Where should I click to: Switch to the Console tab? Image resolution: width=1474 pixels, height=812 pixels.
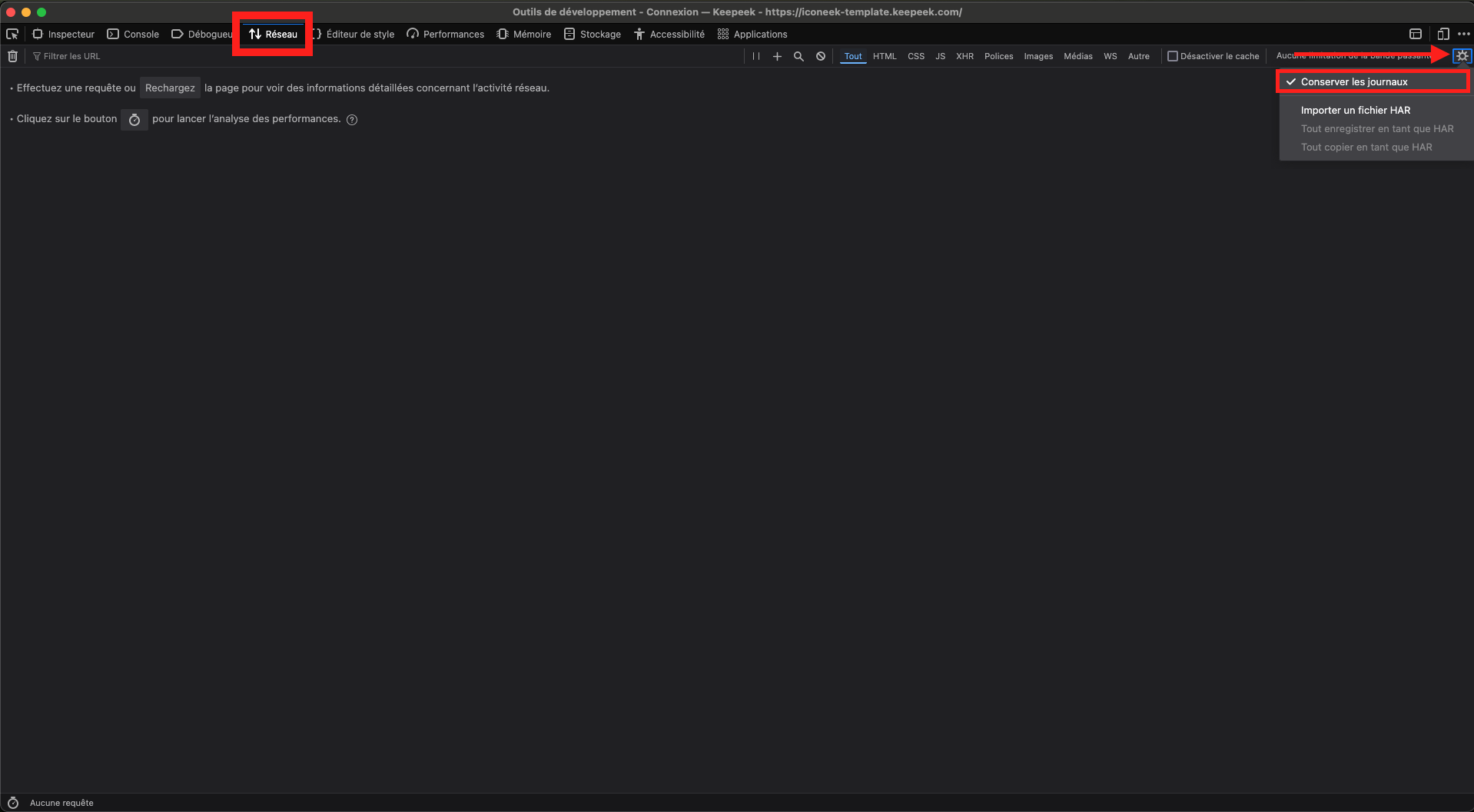tap(134, 34)
